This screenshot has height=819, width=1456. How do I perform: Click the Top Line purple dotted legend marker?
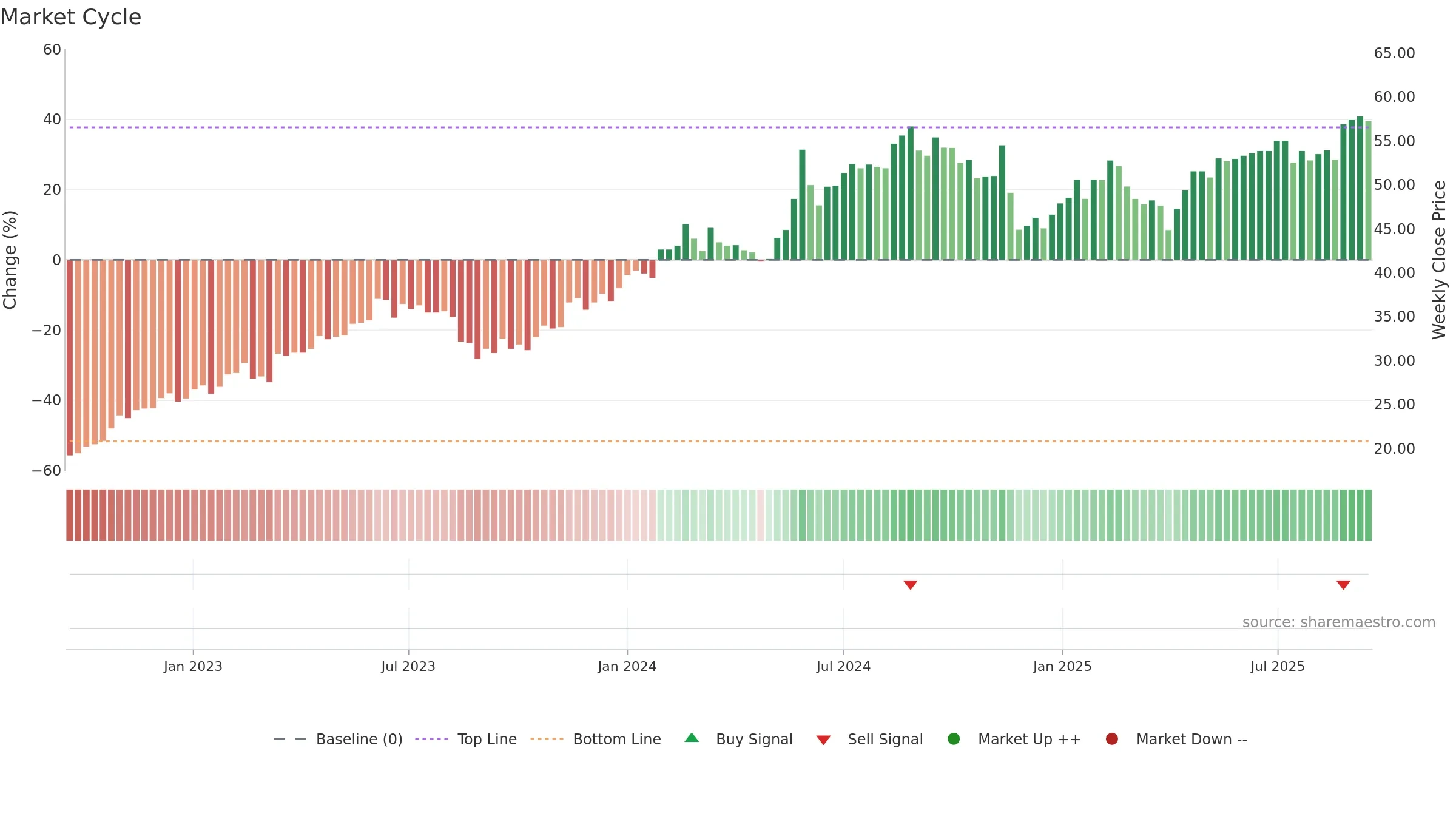[431, 739]
